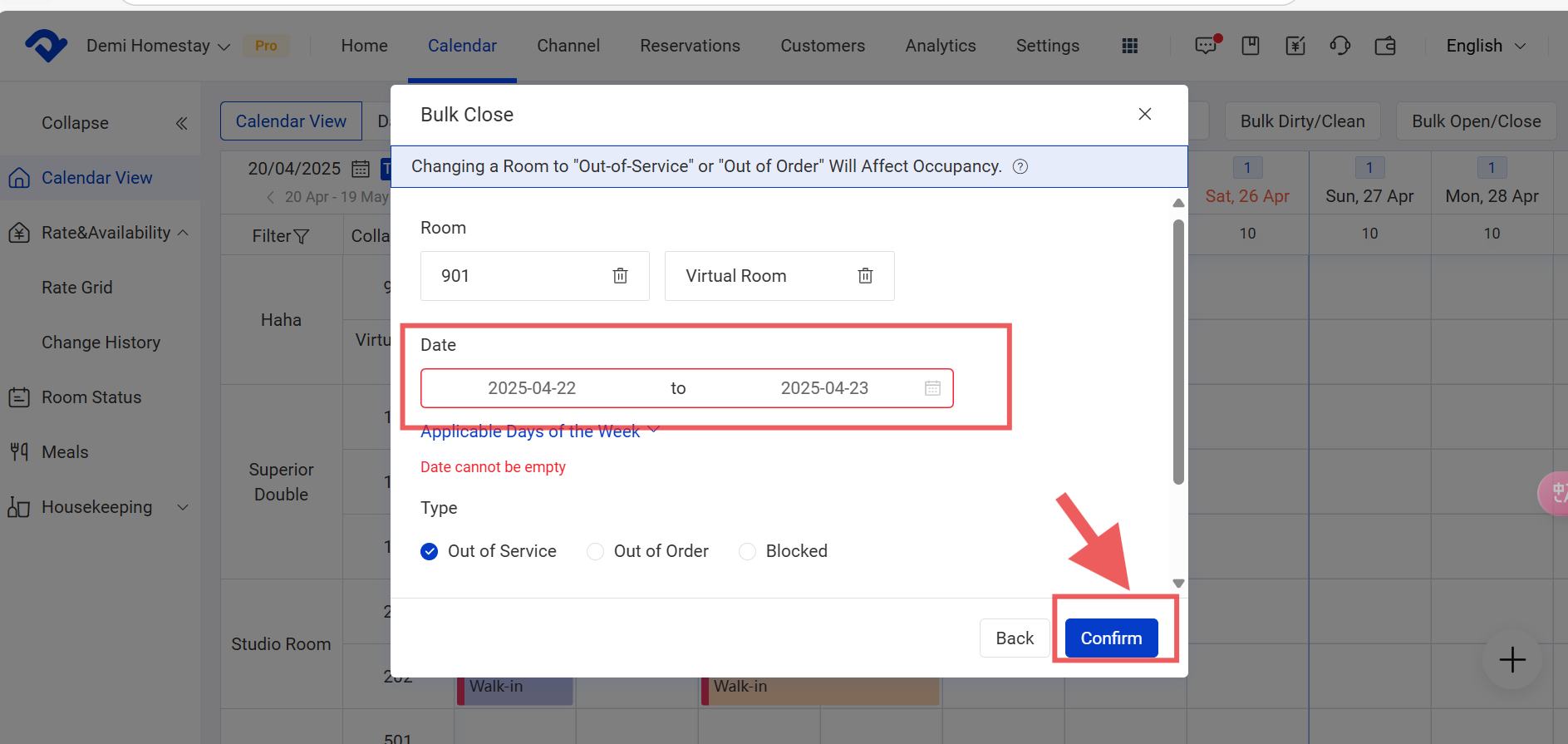Select Out of Service type
This screenshot has width=1568, height=744.
(430, 551)
